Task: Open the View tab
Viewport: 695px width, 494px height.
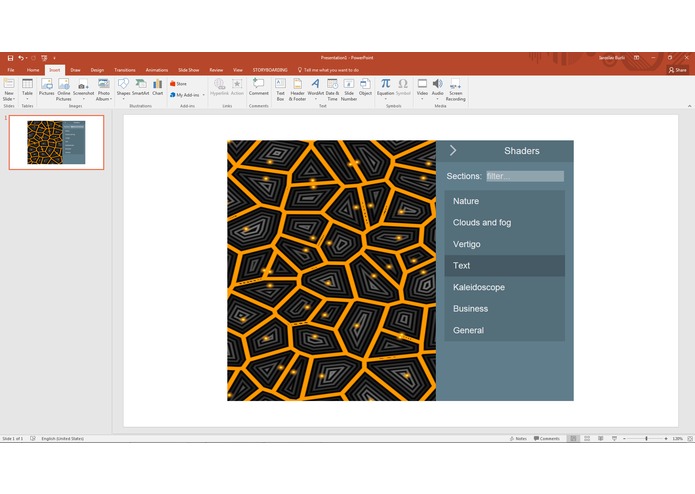Action: [238, 70]
